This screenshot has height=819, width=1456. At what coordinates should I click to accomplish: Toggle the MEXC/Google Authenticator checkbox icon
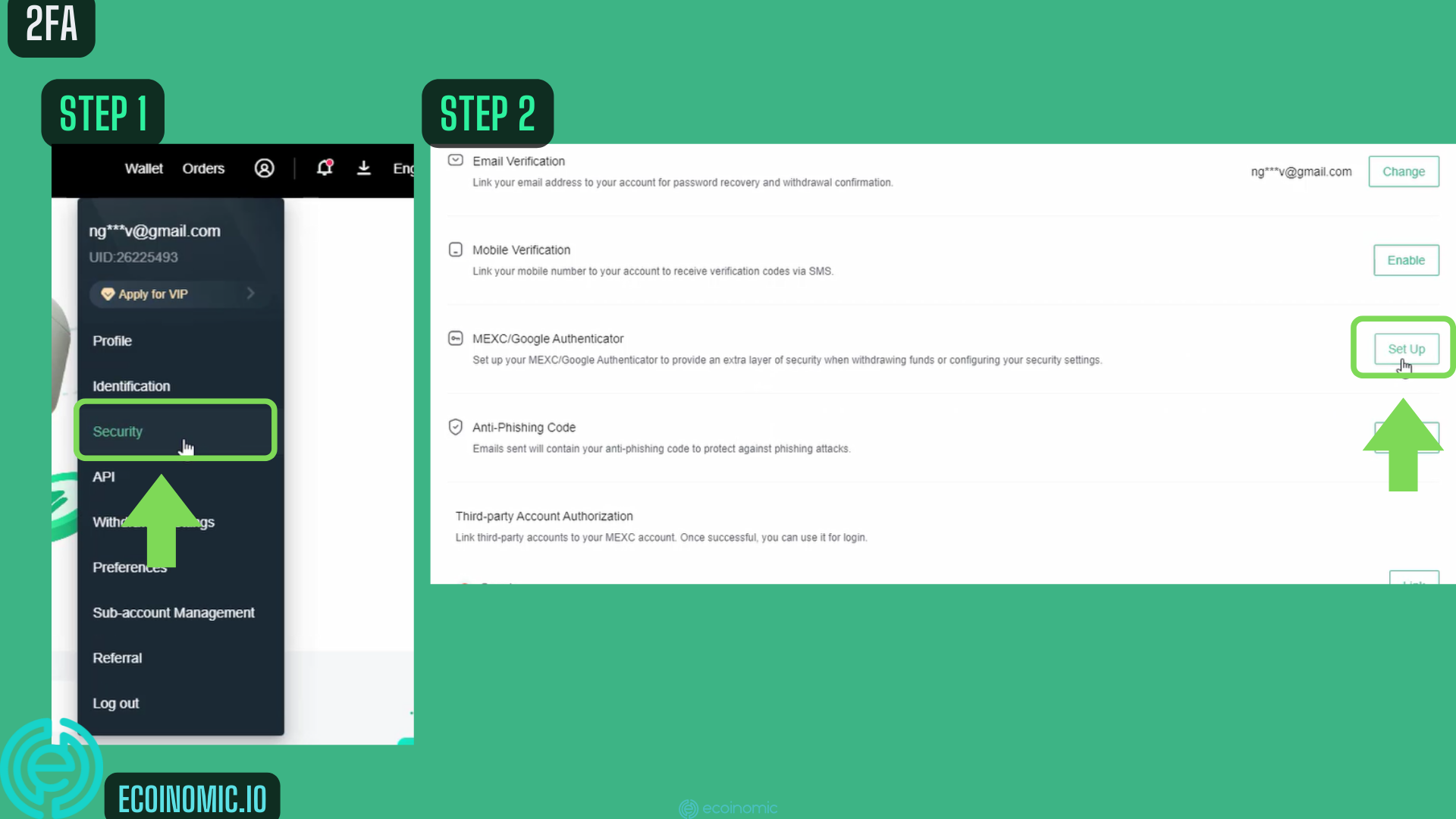click(454, 338)
